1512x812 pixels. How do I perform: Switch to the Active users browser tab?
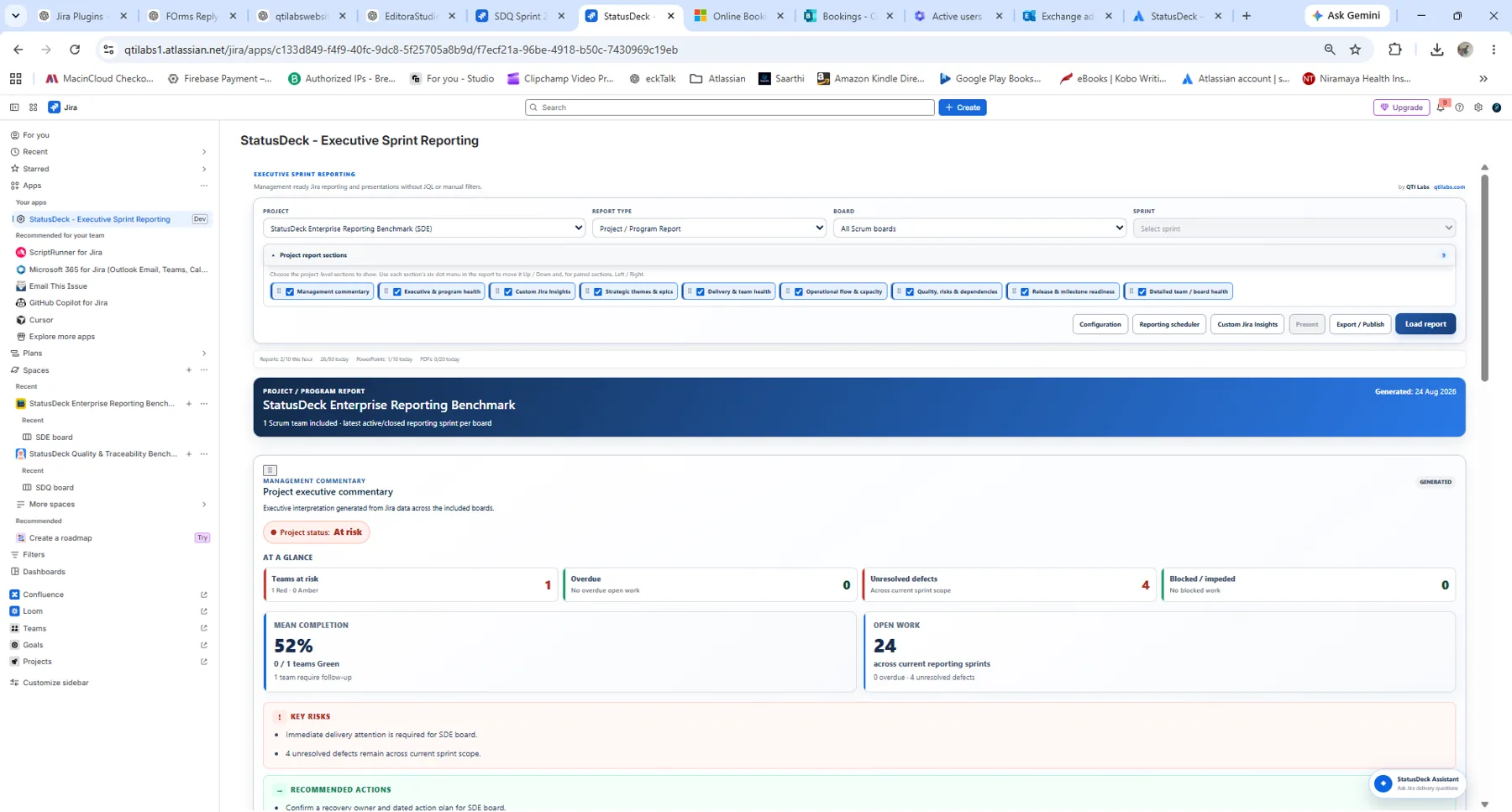tap(958, 16)
